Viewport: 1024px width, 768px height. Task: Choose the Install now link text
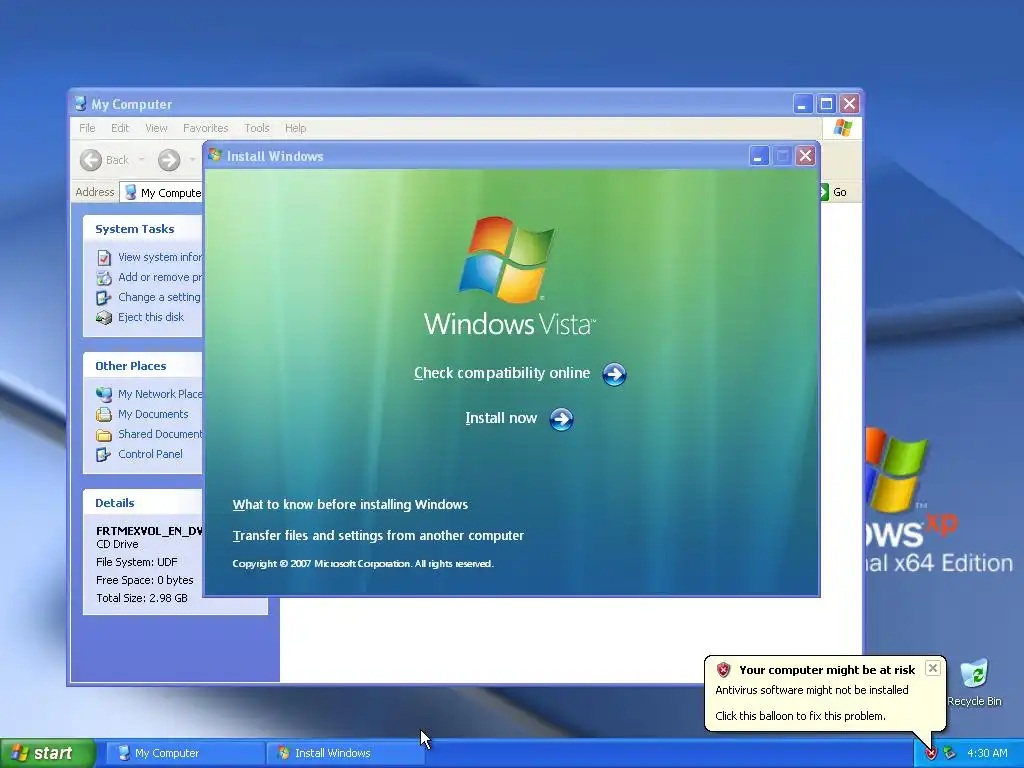[501, 418]
